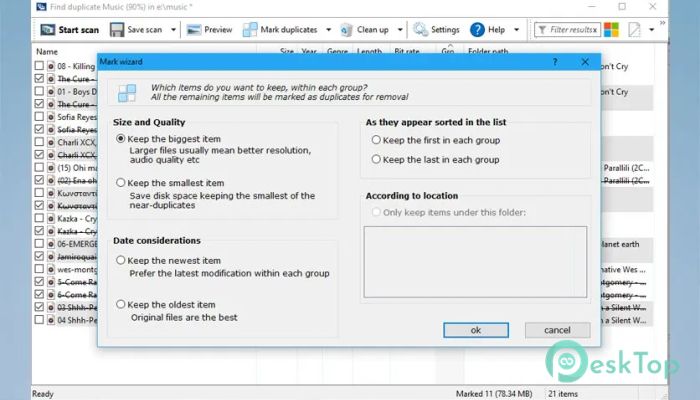Screen dimensions: 700x400
Task: Click cancel in the Mark wizard
Action: tap(557, 330)
